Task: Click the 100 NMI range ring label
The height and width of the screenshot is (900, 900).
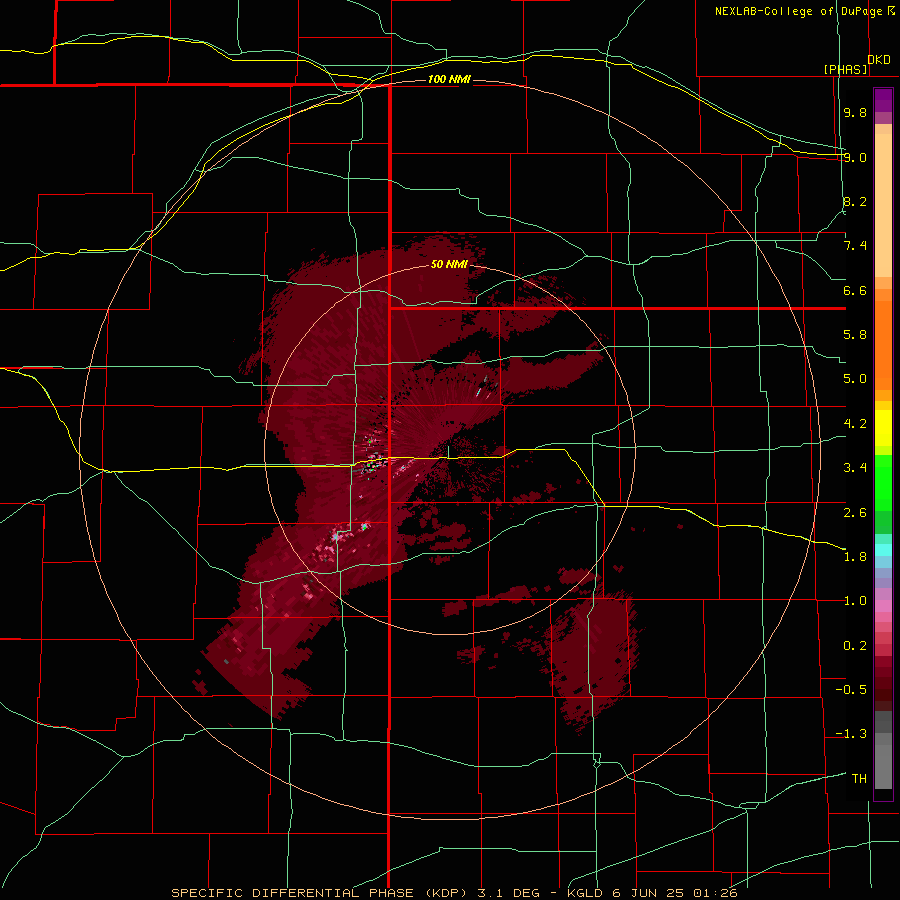Action: click(449, 79)
